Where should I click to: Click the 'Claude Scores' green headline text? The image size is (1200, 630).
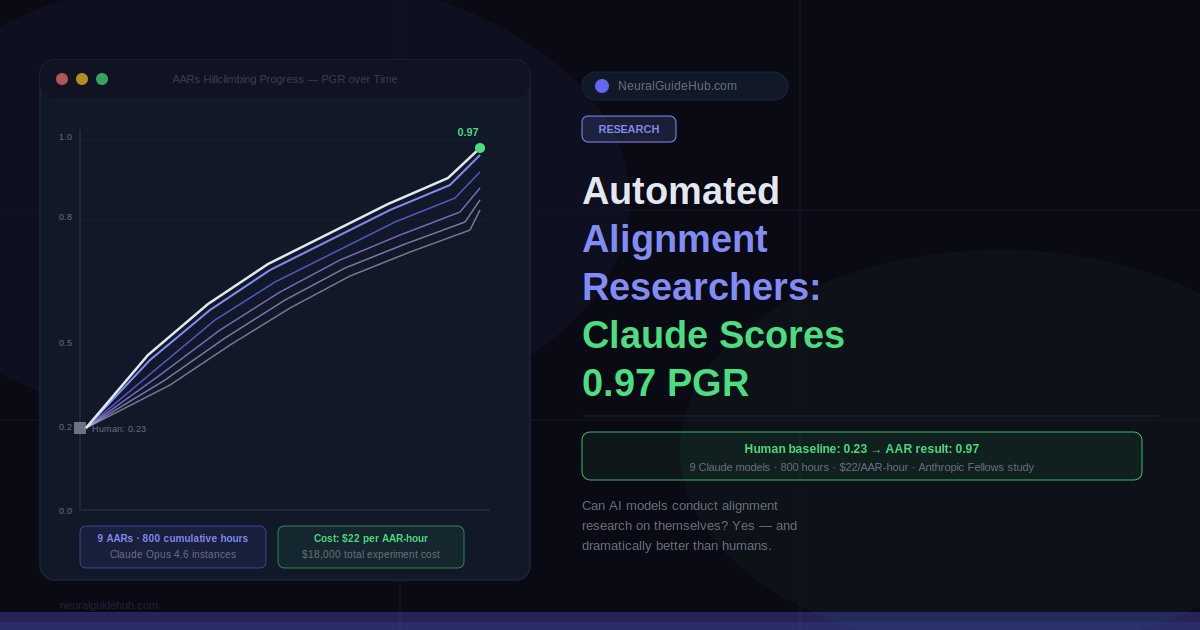pos(713,335)
